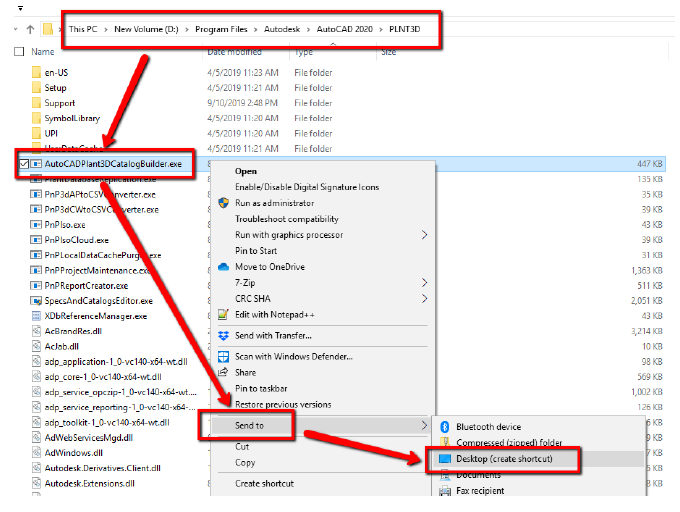The width and height of the screenshot is (680, 512).
Task: Click the Dropbox Send with Transfer icon
Action: coord(223,336)
